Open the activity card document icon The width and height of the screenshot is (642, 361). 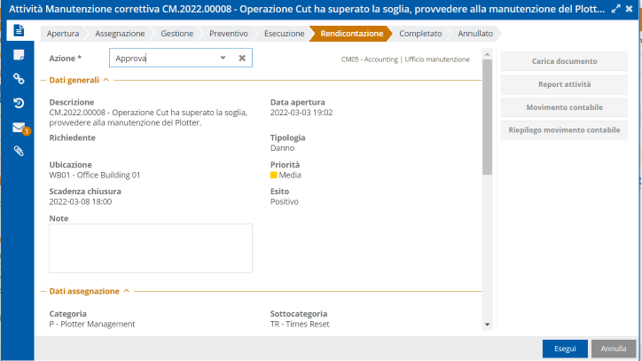pyautogui.click(x=18, y=30)
